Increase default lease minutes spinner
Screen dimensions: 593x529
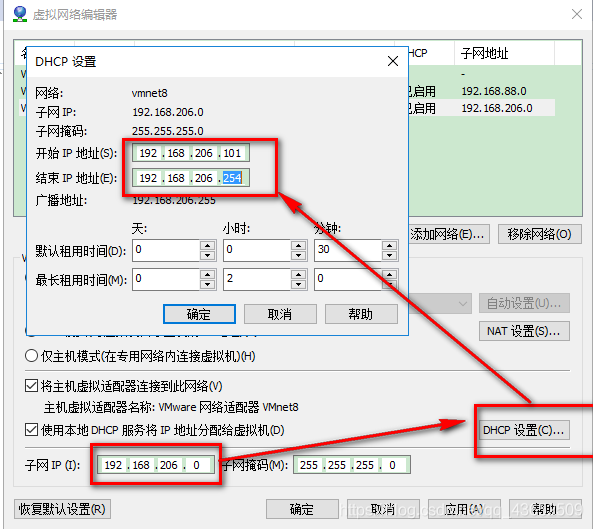point(389,245)
